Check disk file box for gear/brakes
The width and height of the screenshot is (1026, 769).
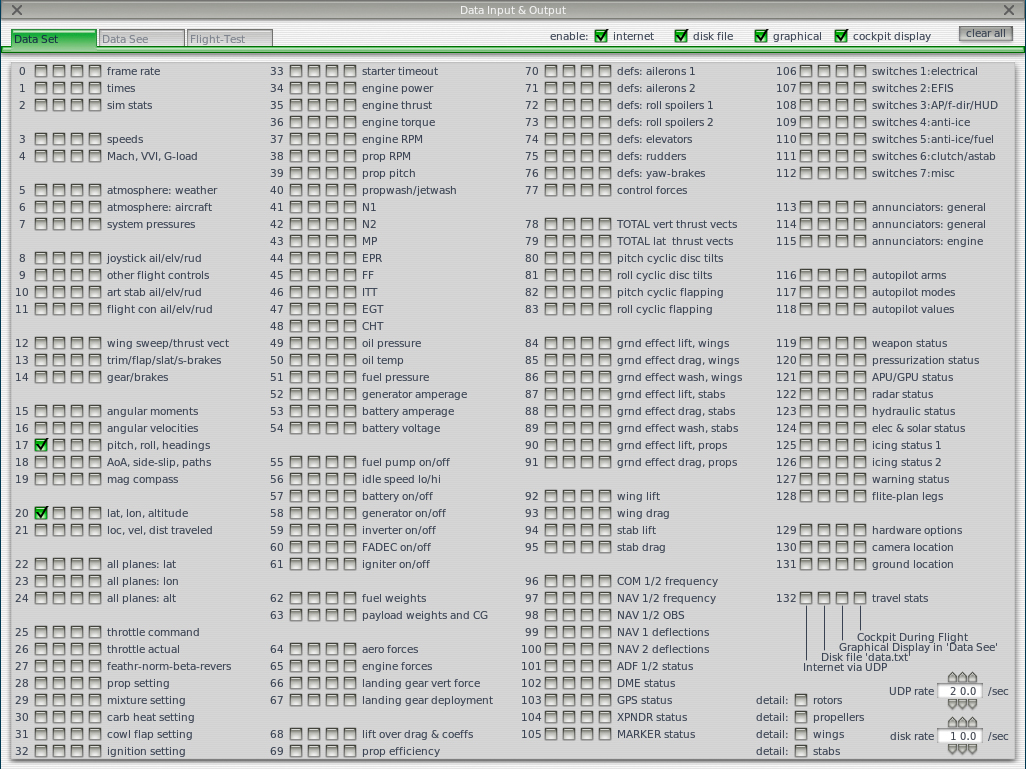click(x=59, y=377)
